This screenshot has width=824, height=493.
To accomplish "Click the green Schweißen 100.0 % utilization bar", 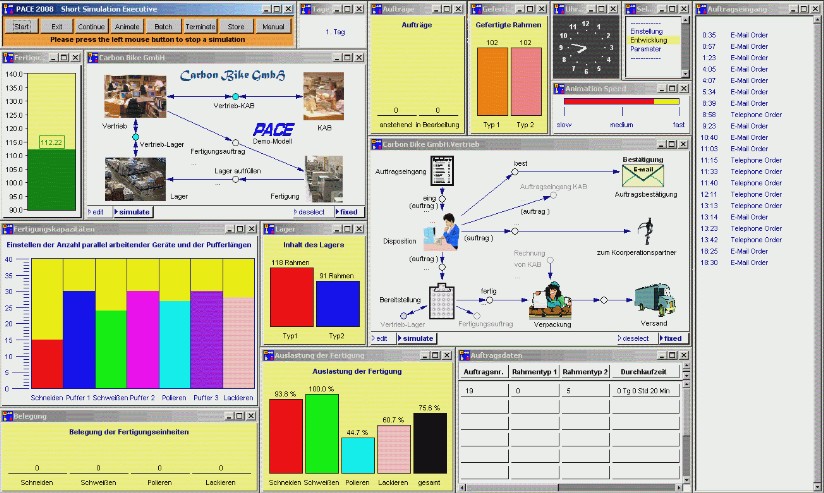I will pos(322,434).
